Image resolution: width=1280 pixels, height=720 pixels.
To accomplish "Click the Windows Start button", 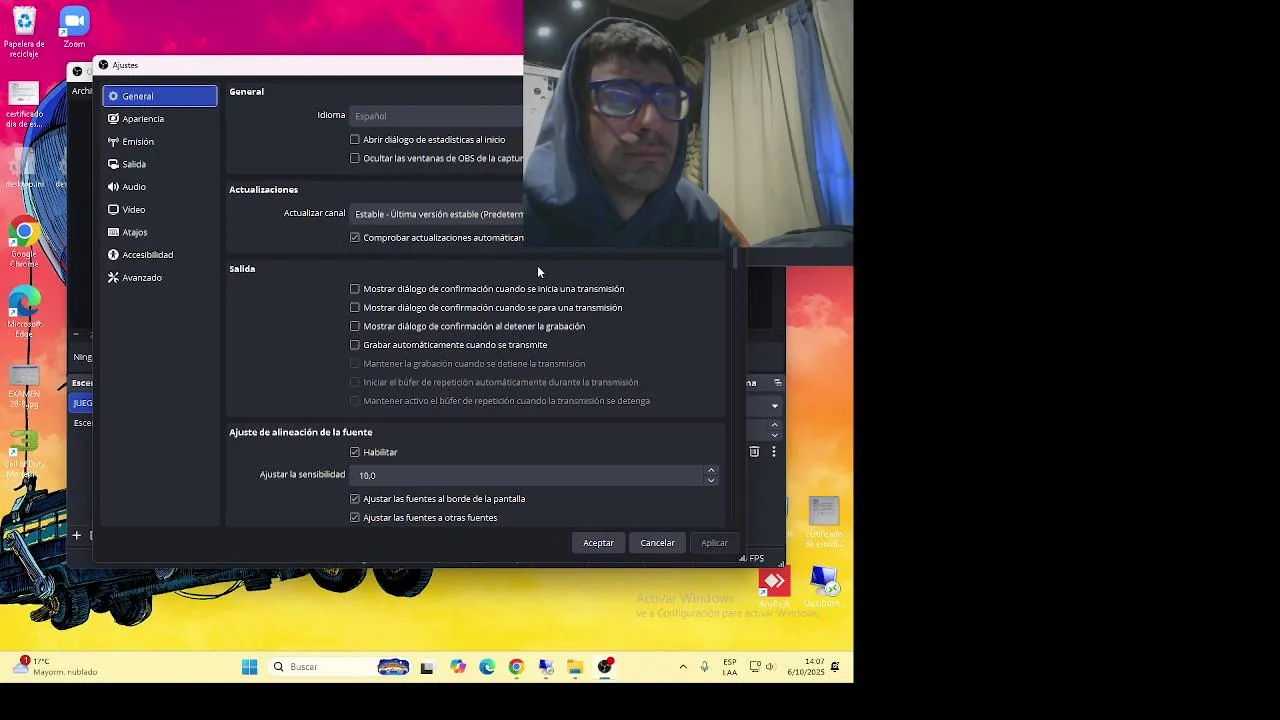I will 249,667.
